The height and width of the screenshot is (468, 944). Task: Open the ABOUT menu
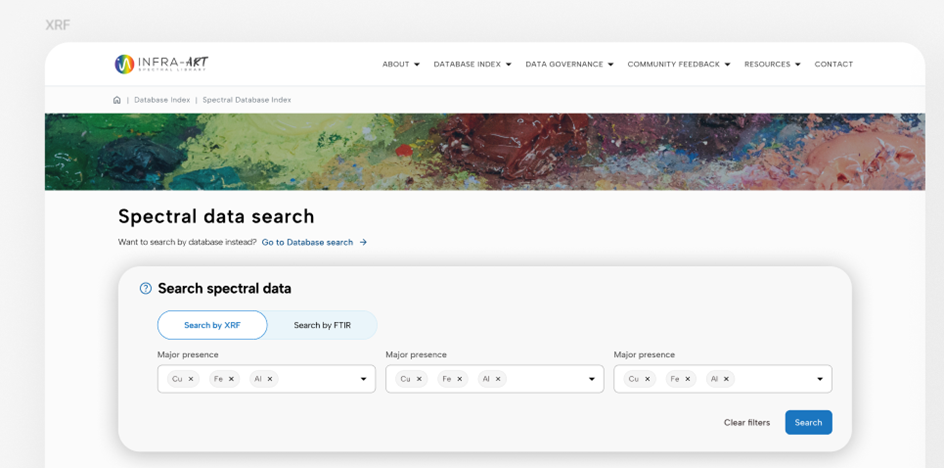(401, 64)
